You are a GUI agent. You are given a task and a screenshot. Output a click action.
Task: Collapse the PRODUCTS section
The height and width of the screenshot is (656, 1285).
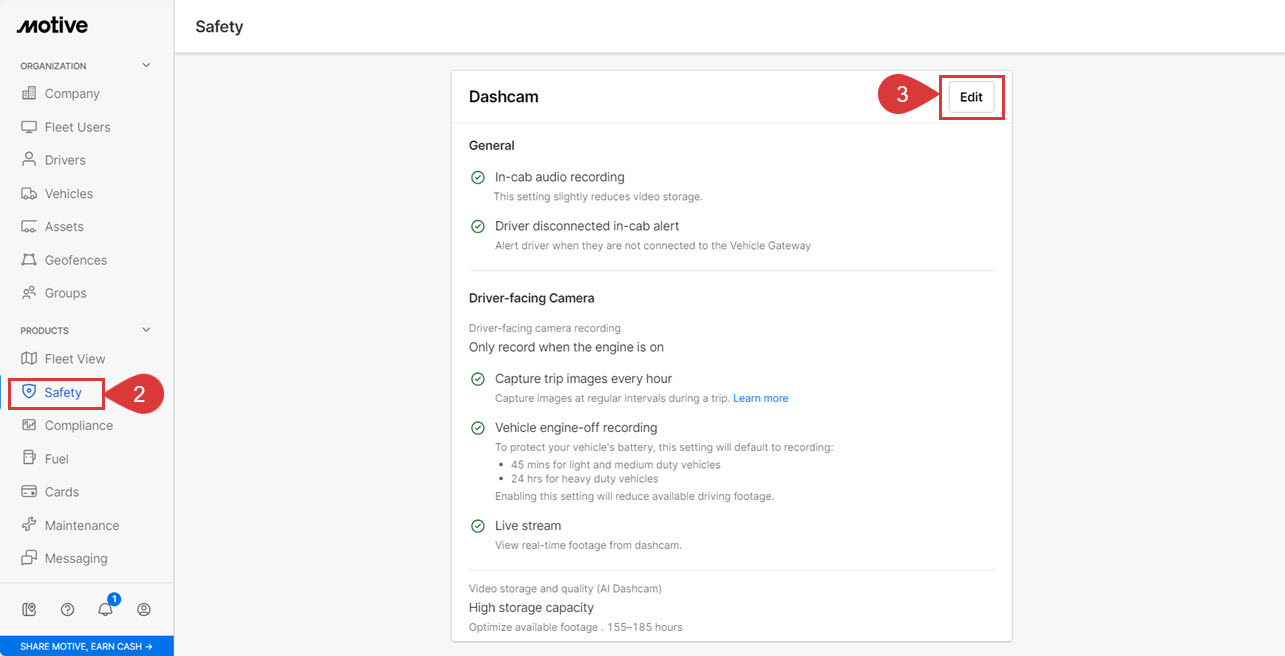146,329
